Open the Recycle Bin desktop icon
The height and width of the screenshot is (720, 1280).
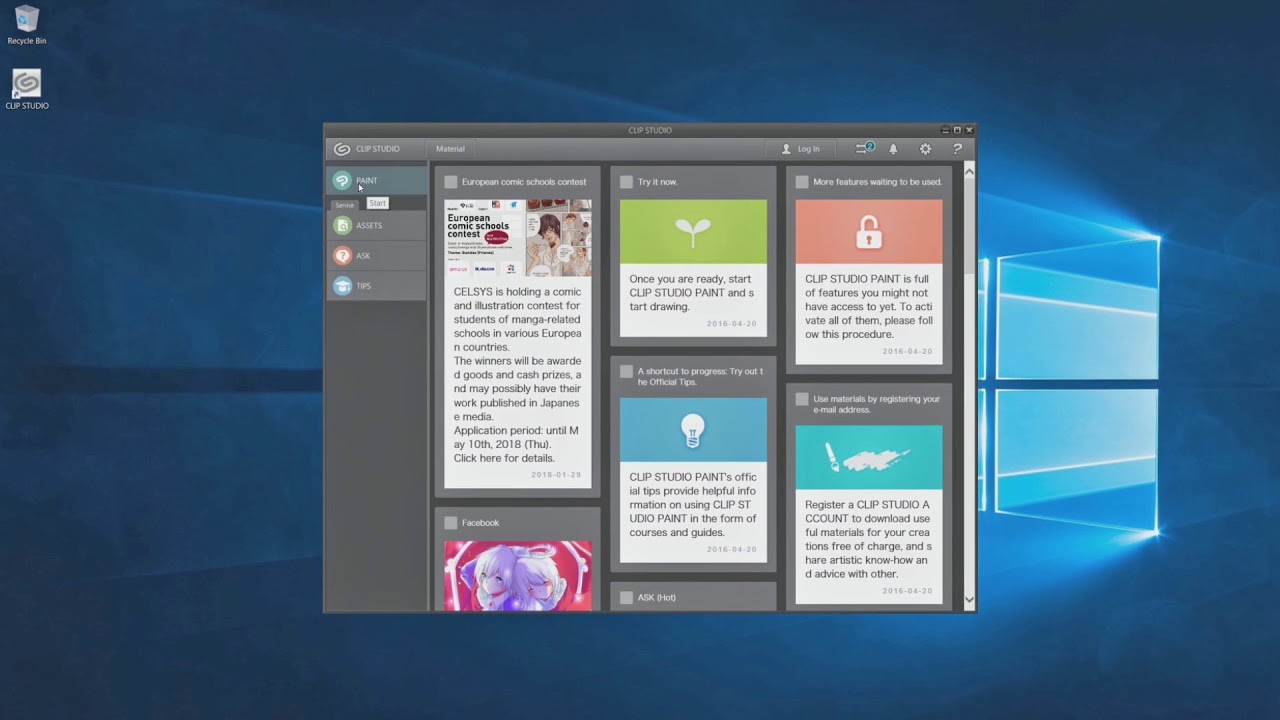pyautogui.click(x=27, y=26)
